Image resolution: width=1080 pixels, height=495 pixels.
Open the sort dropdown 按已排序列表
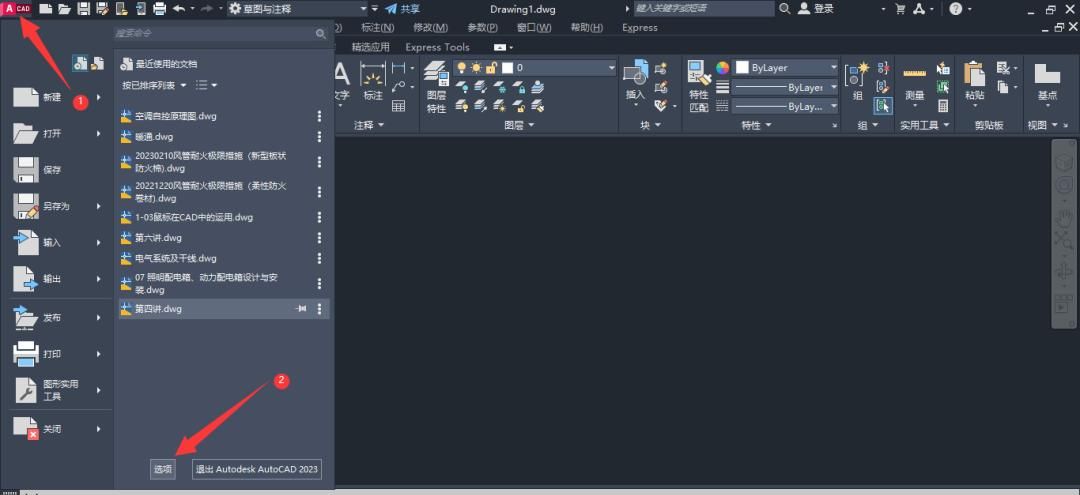(x=154, y=85)
